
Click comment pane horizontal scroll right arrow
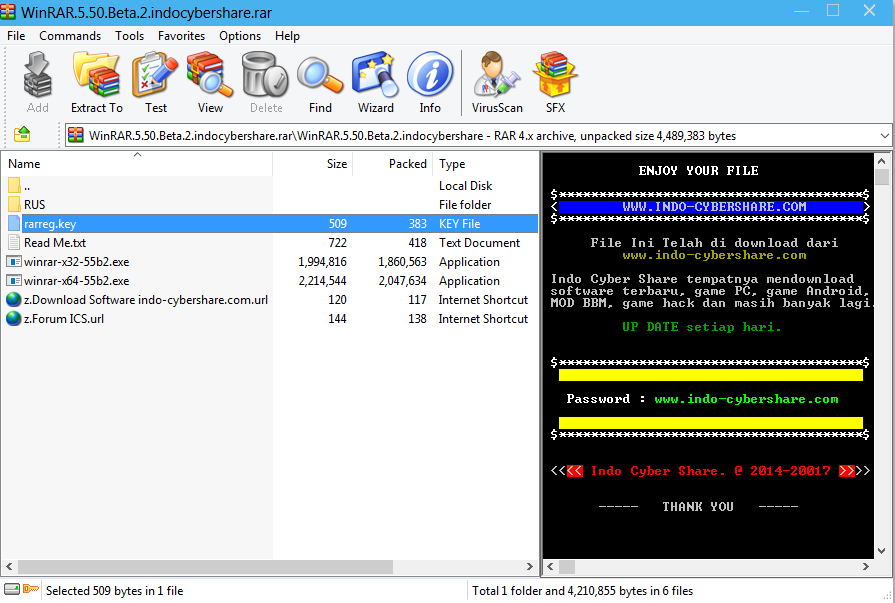click(866, 566)
